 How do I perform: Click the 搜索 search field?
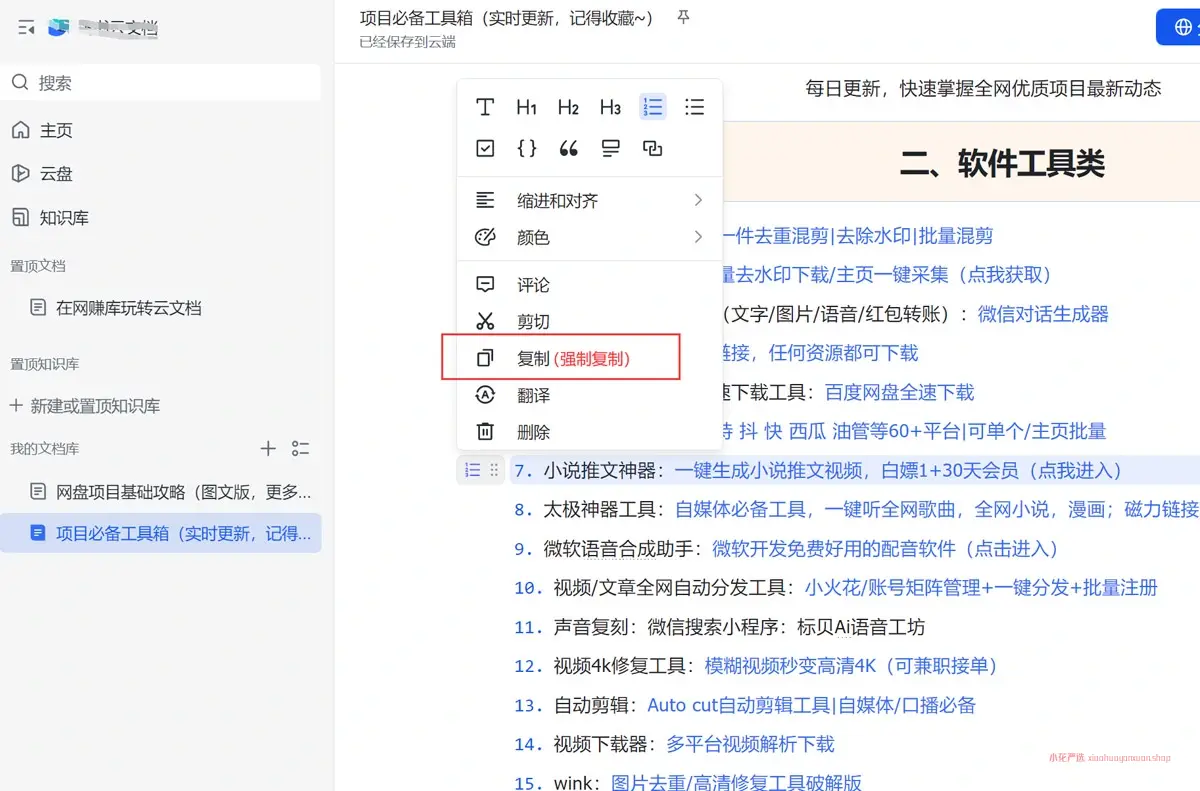[x=160, y=83]
